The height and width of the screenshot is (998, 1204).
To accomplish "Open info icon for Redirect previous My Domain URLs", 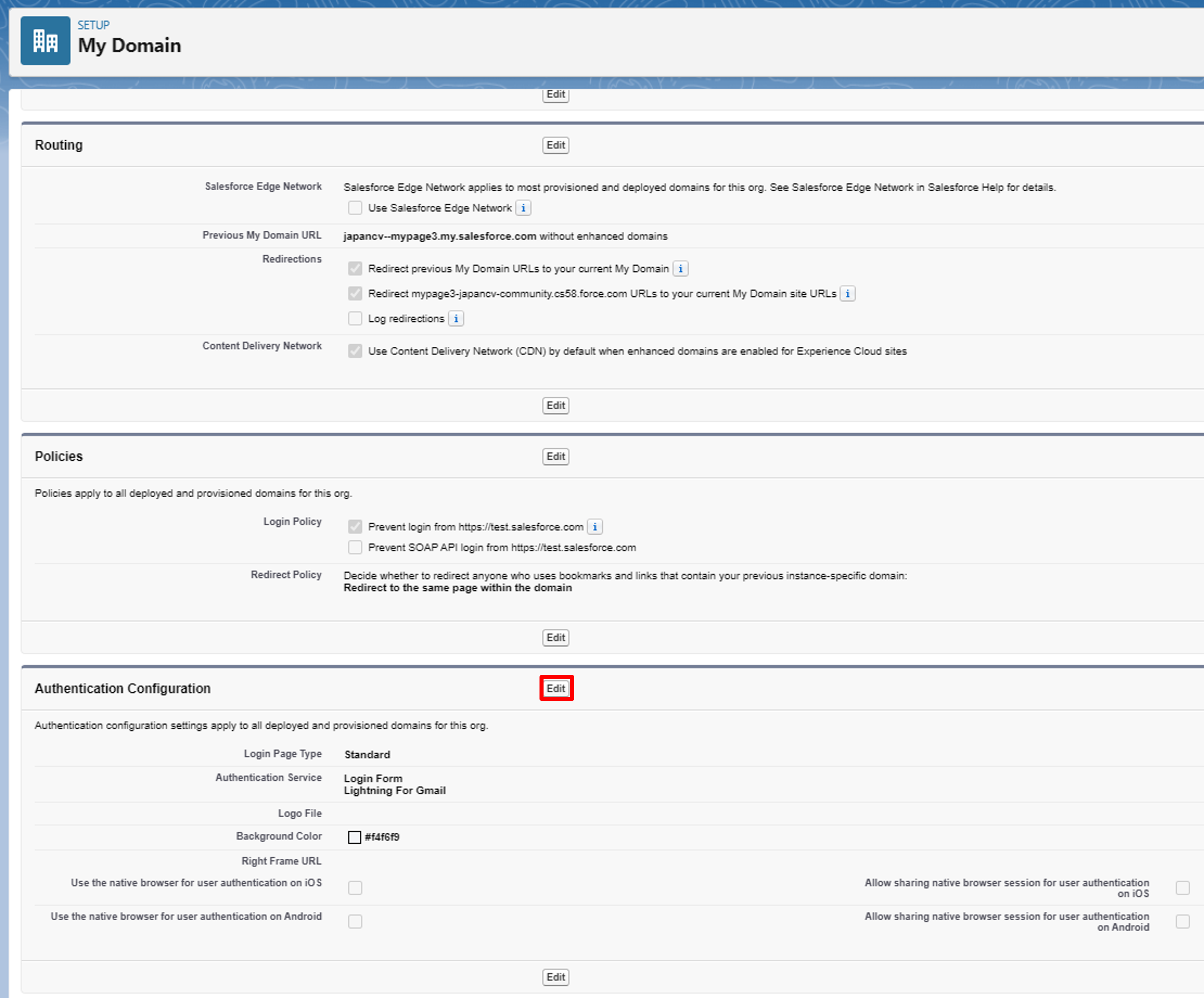I will (x=680, y=268).
